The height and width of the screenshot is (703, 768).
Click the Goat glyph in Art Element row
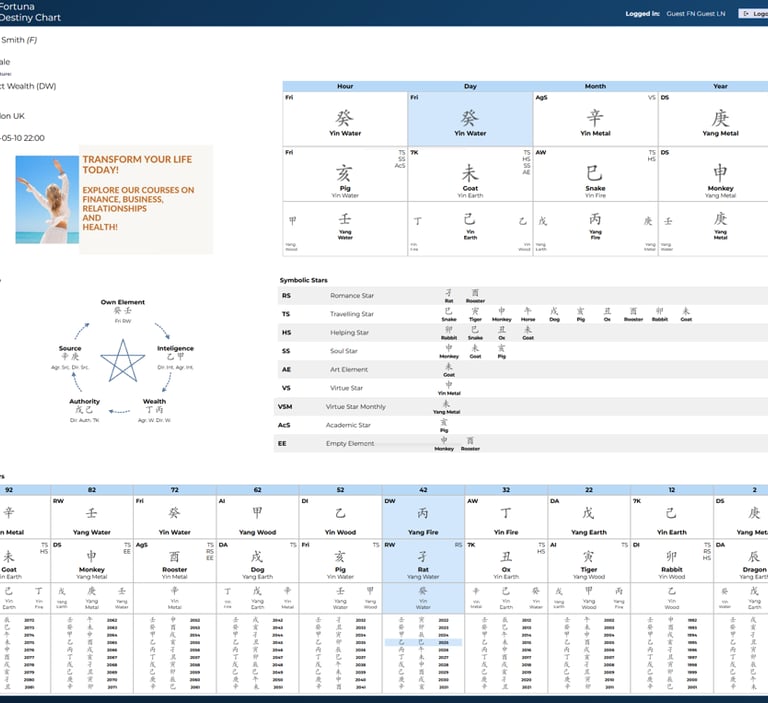[x=449, y=366]
